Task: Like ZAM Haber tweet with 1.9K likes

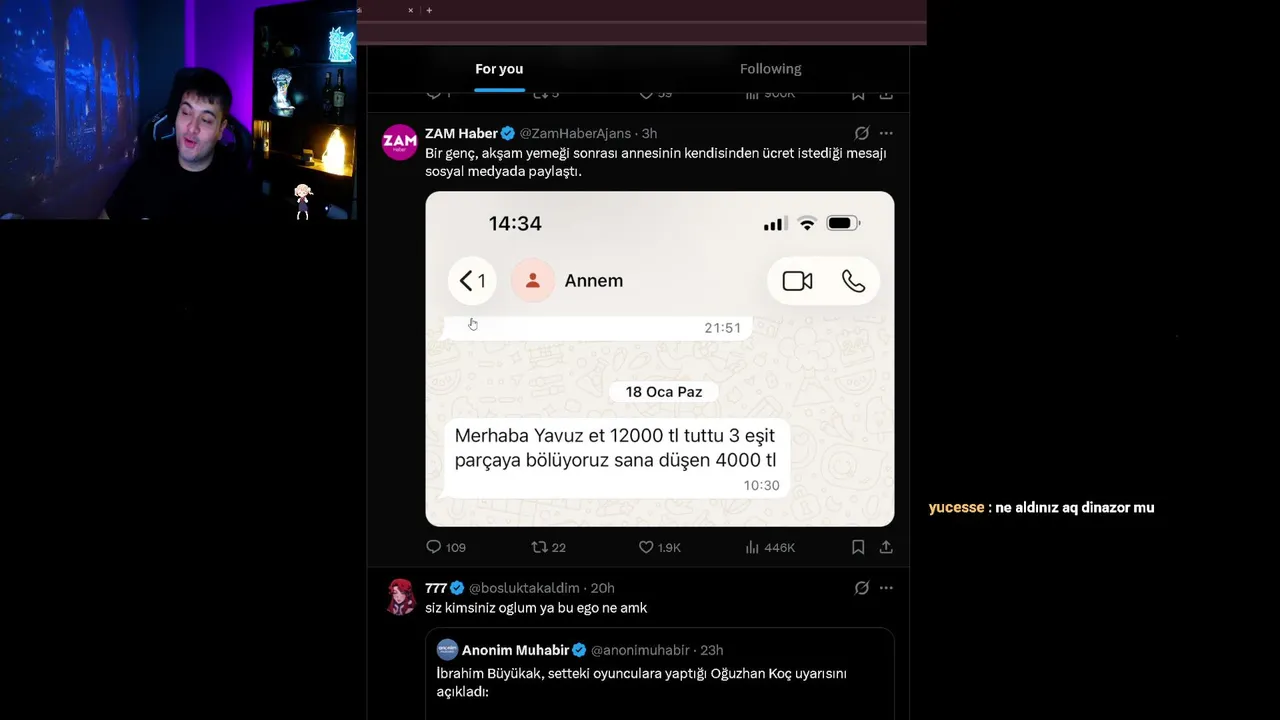Action: [660, 547]
